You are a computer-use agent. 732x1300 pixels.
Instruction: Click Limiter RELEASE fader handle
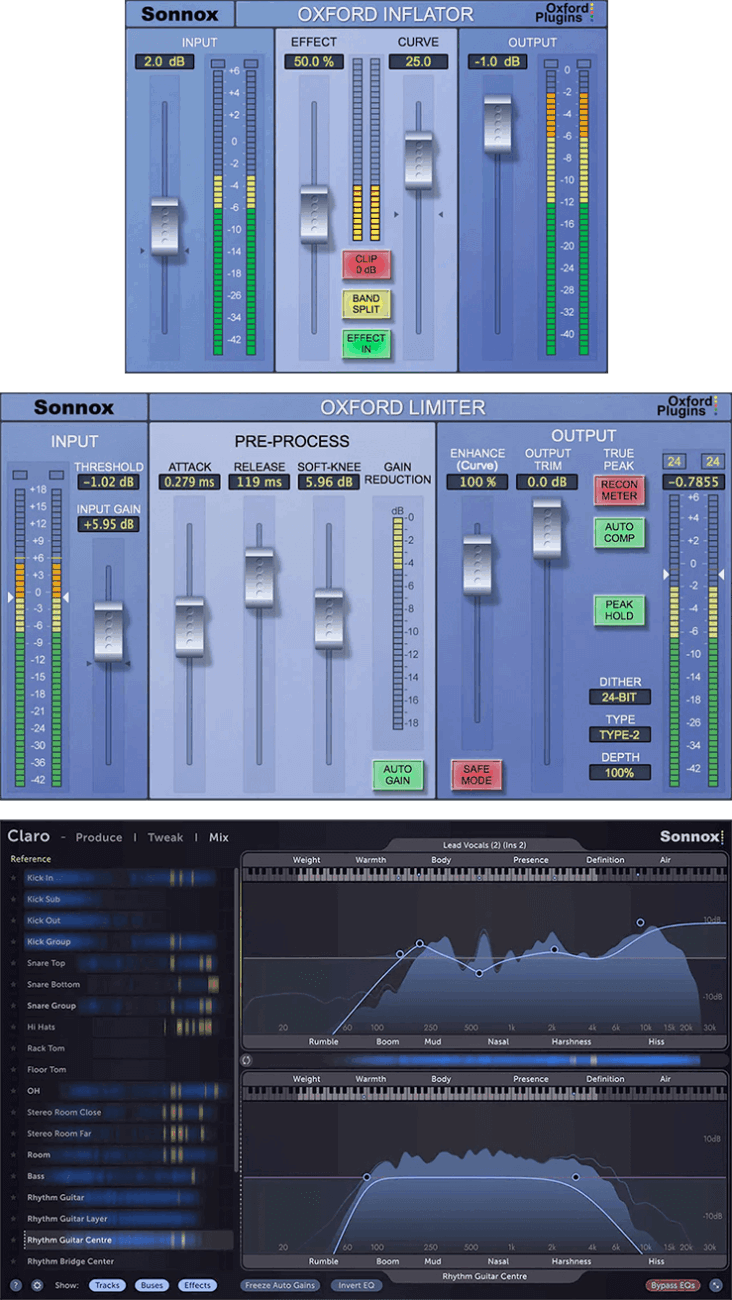[x=259, y=577]
